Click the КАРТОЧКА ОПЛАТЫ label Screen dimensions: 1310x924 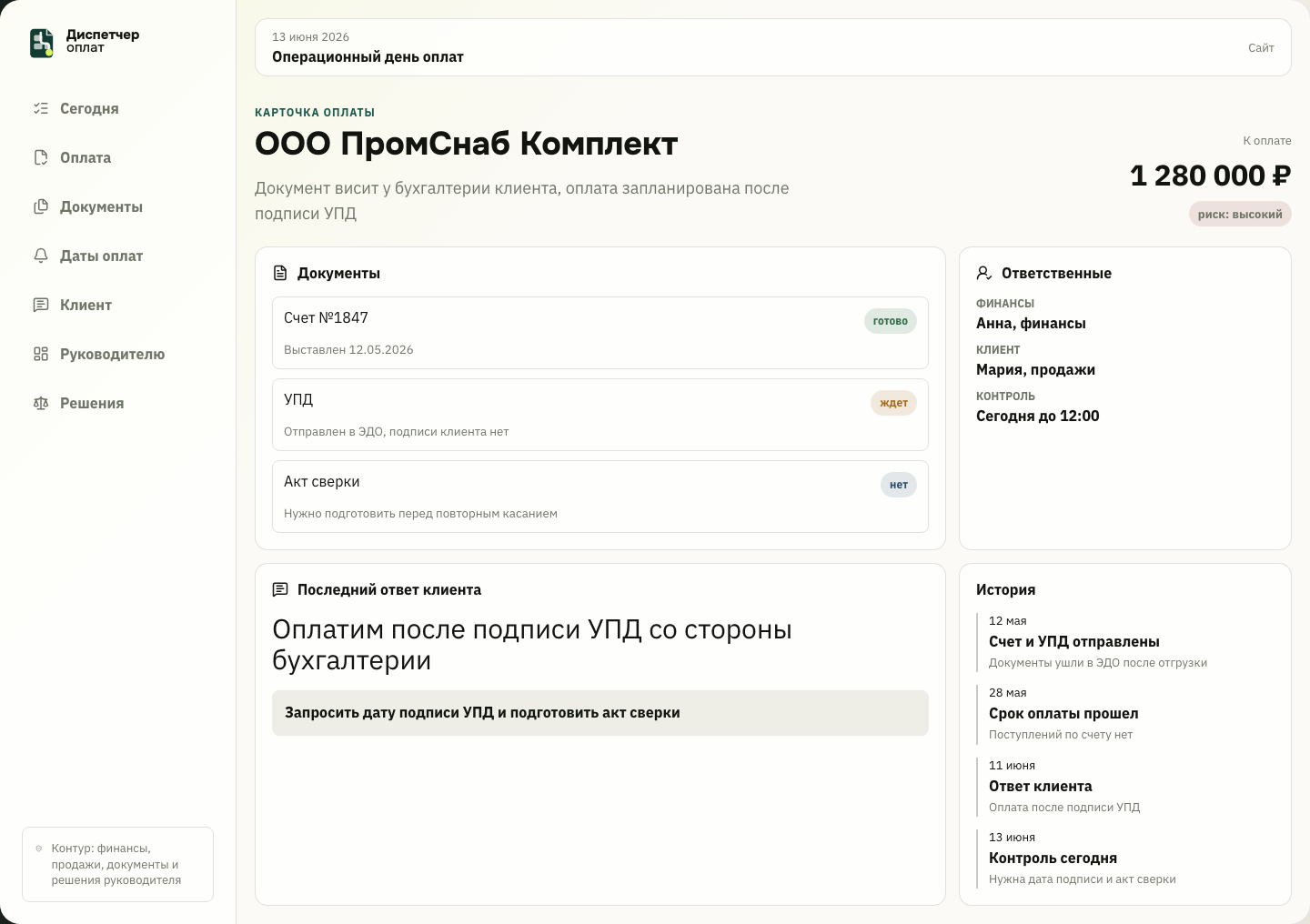click(315, 113)
